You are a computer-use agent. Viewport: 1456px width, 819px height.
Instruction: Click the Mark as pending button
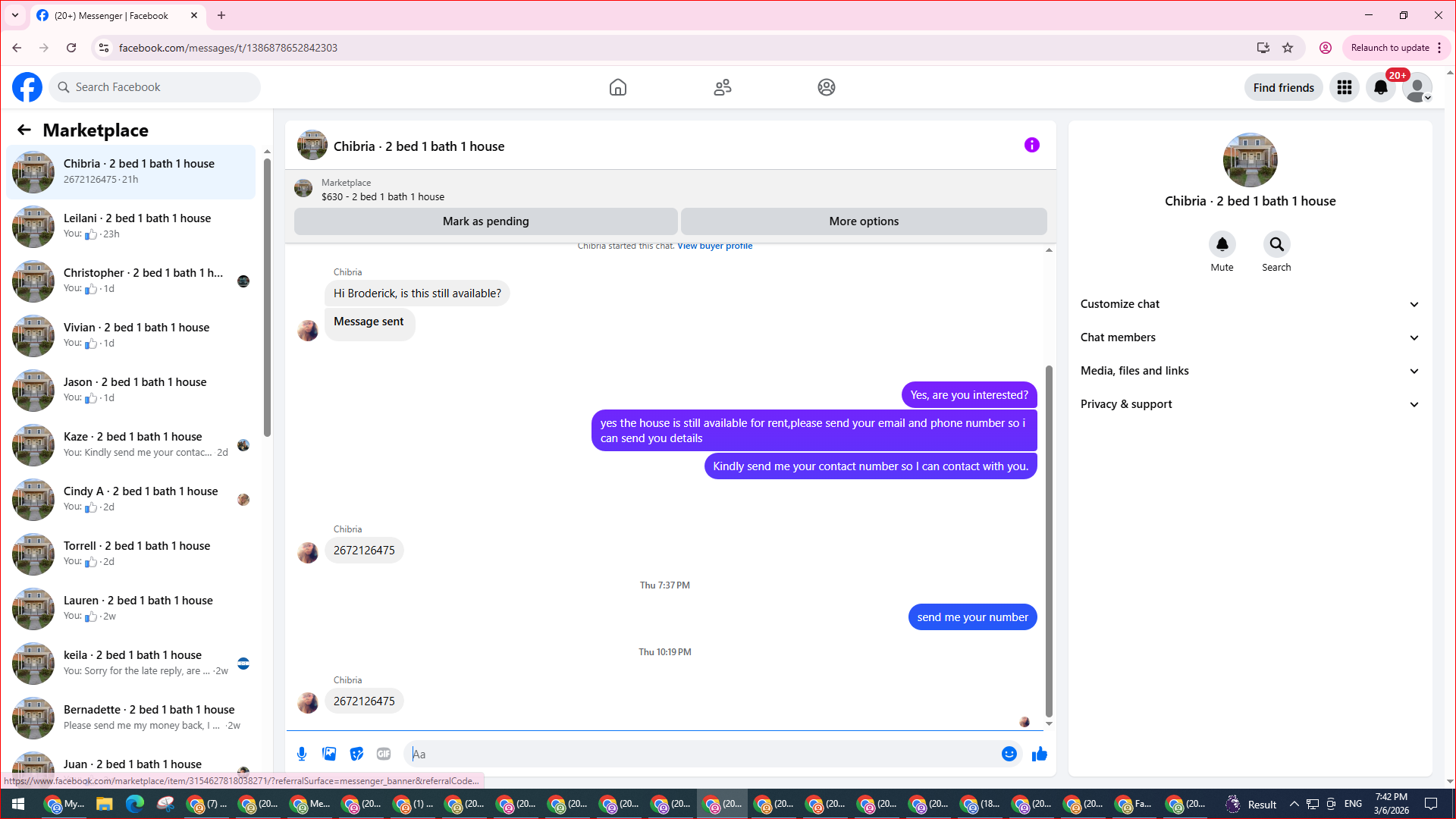(x=485, y=221)
